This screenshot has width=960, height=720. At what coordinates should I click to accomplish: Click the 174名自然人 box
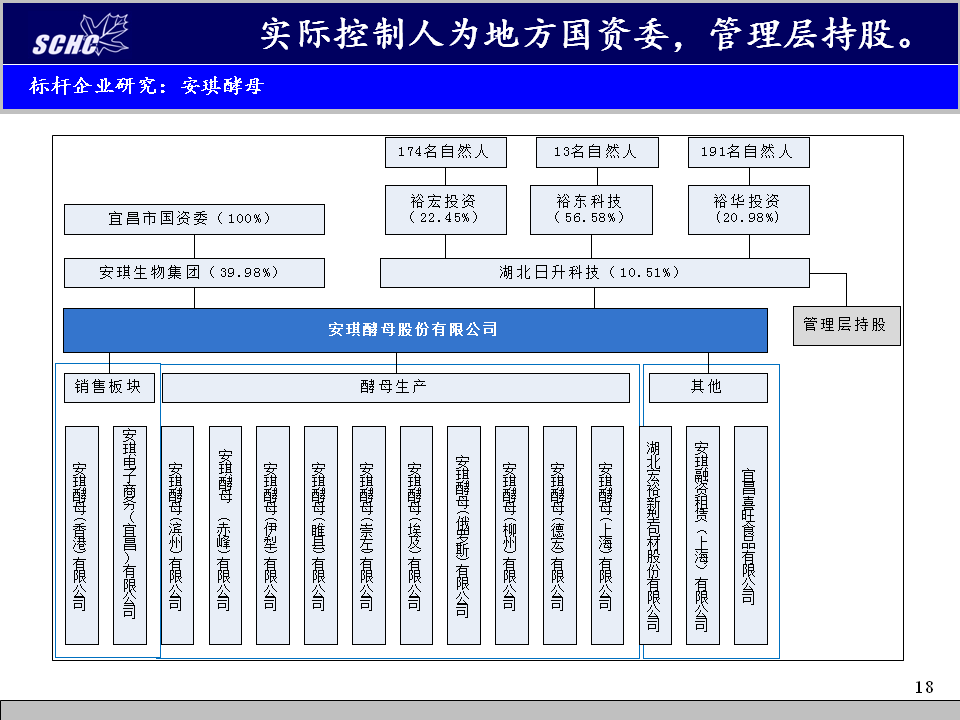445,153
